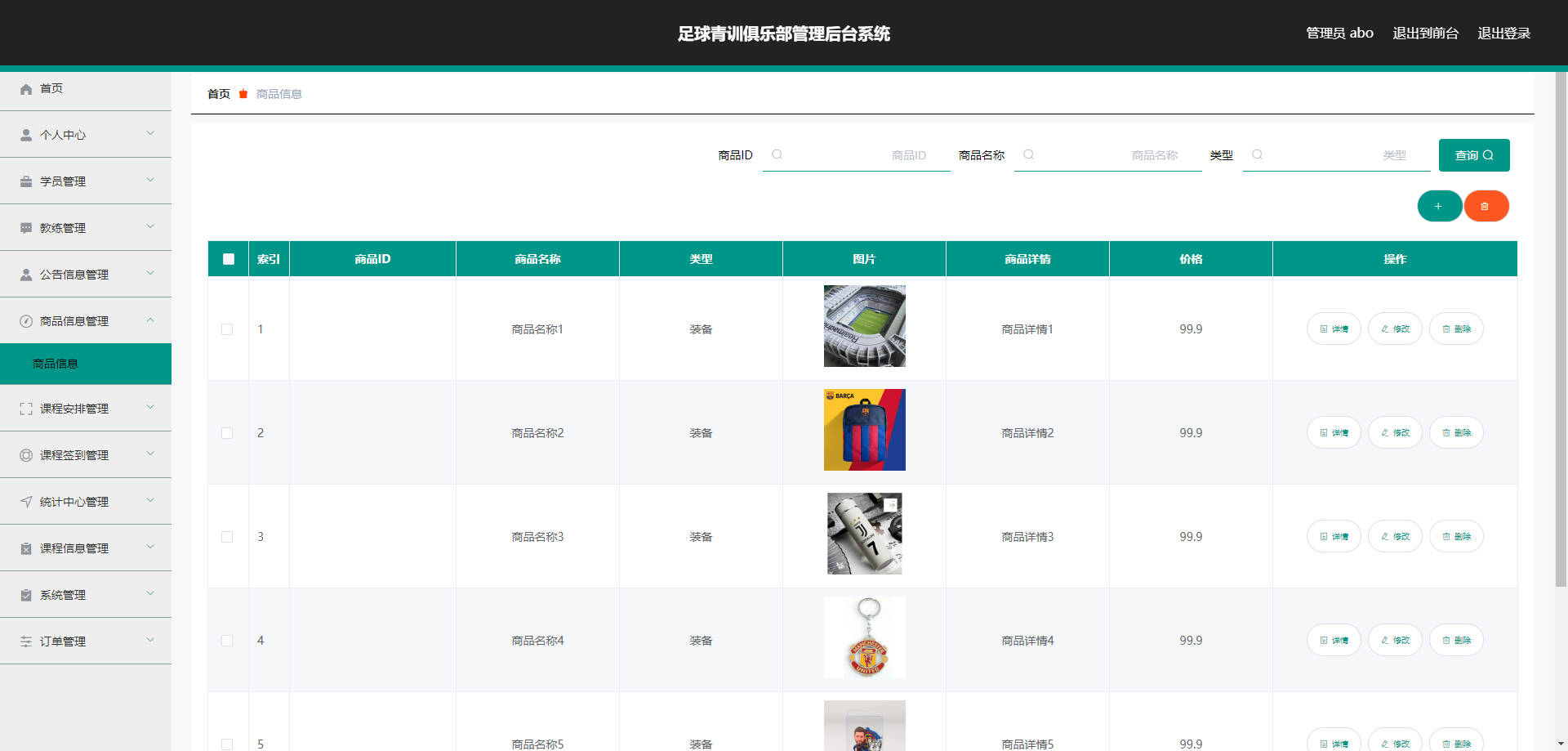Click the 商品信息管理 compass icon

(26, 321)
